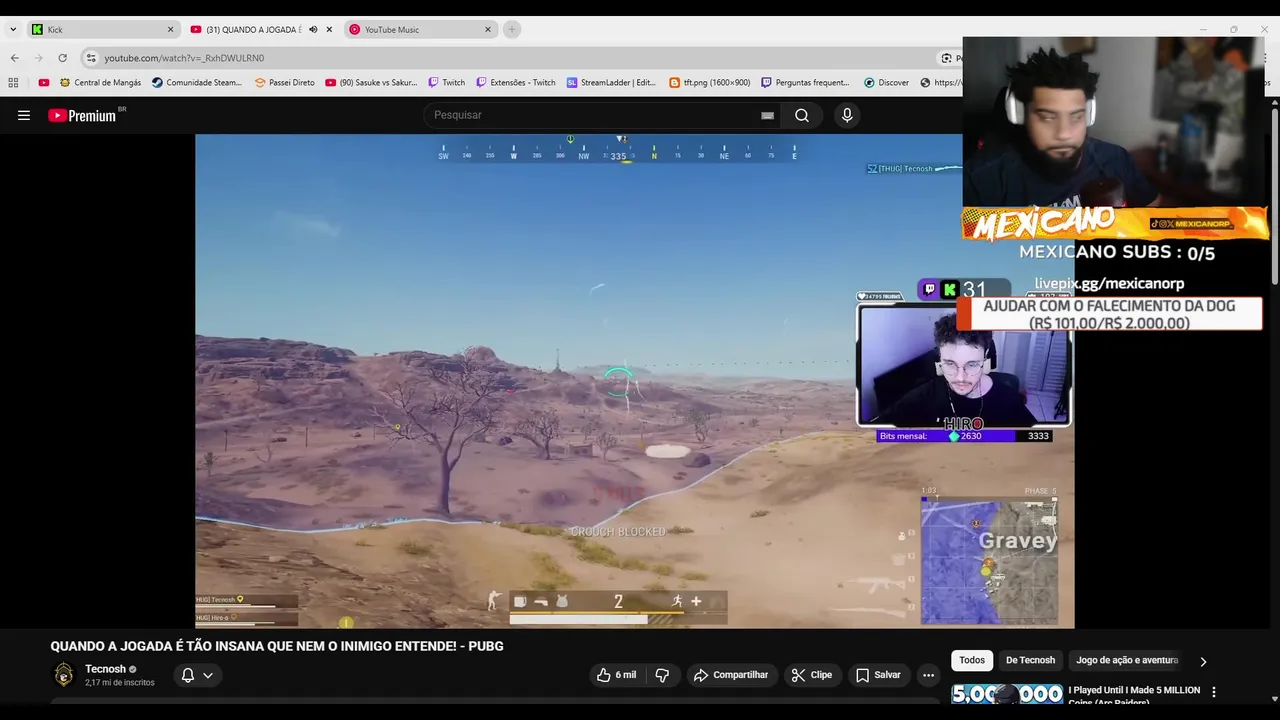
Task: Click the video player to pause
Action: (634, 381)
